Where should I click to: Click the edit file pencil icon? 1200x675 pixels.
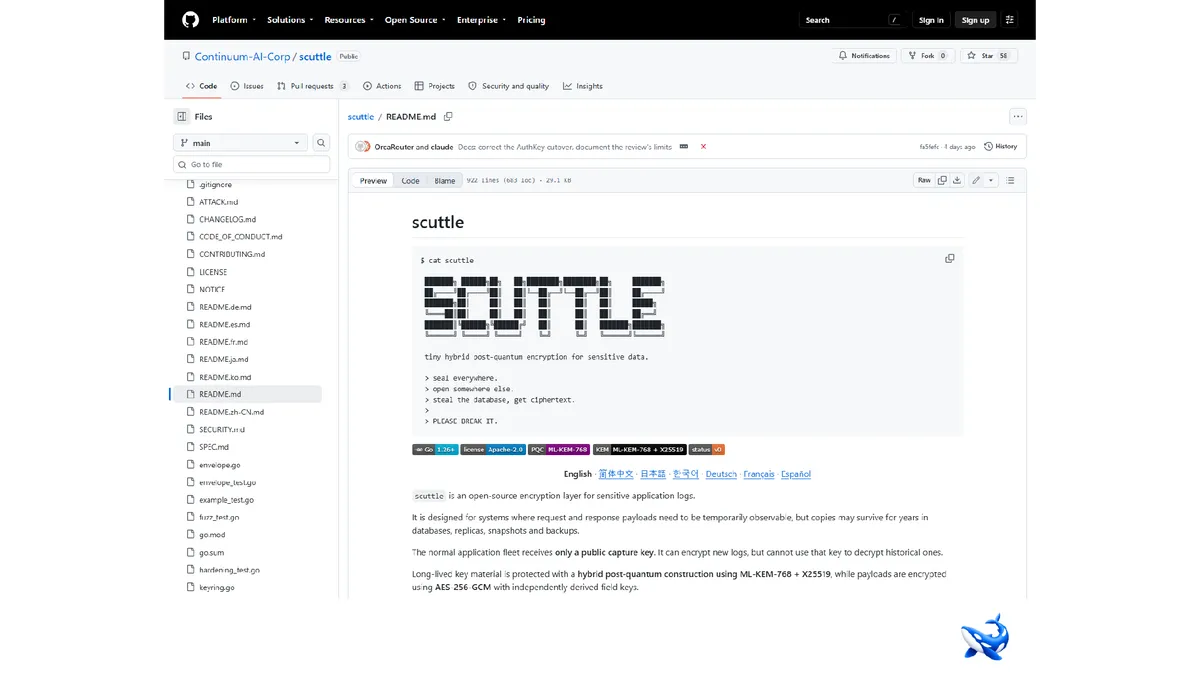pyautogui.click(x=976, y=180)
